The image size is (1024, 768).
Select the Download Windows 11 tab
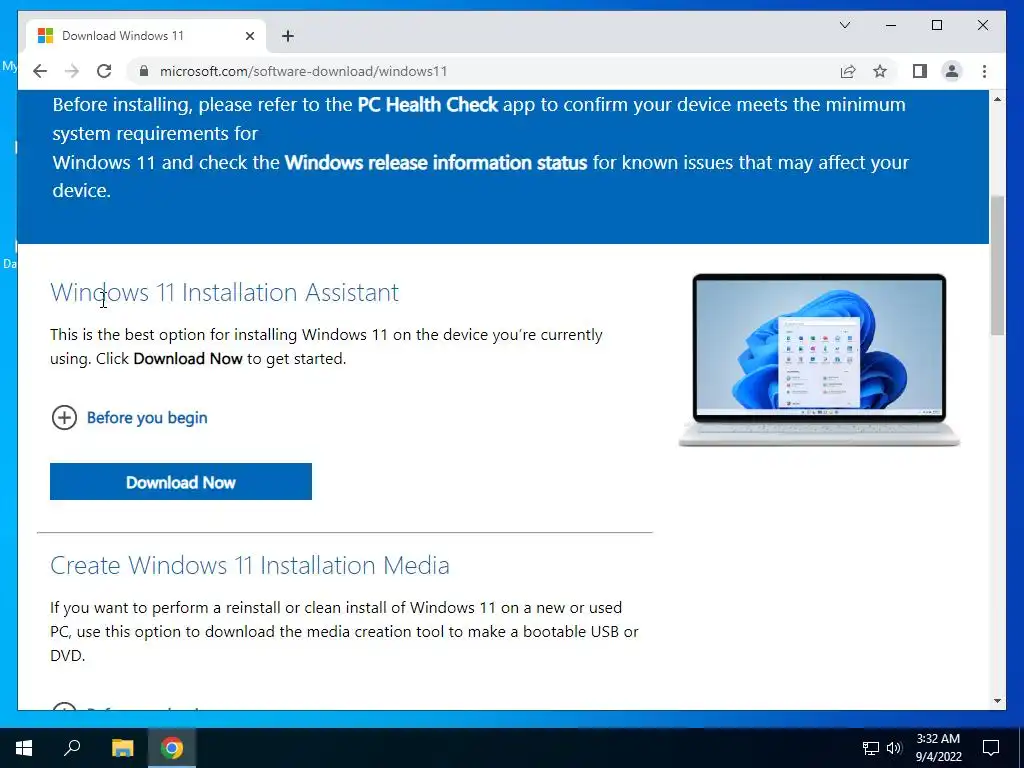click(146, 36)
